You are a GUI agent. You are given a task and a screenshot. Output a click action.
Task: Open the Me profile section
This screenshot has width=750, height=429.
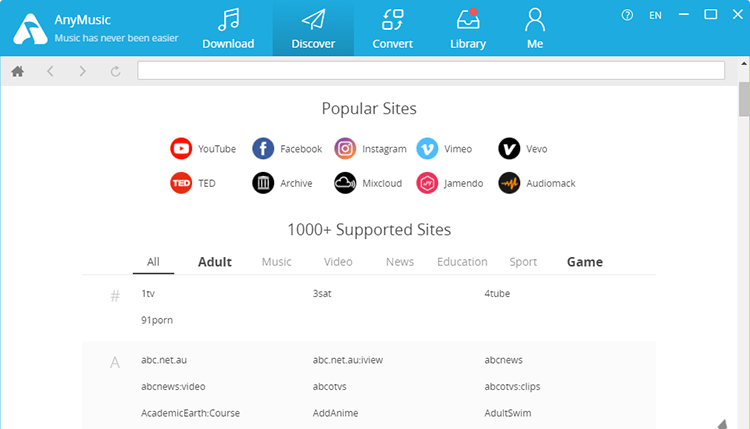point(535,29)
